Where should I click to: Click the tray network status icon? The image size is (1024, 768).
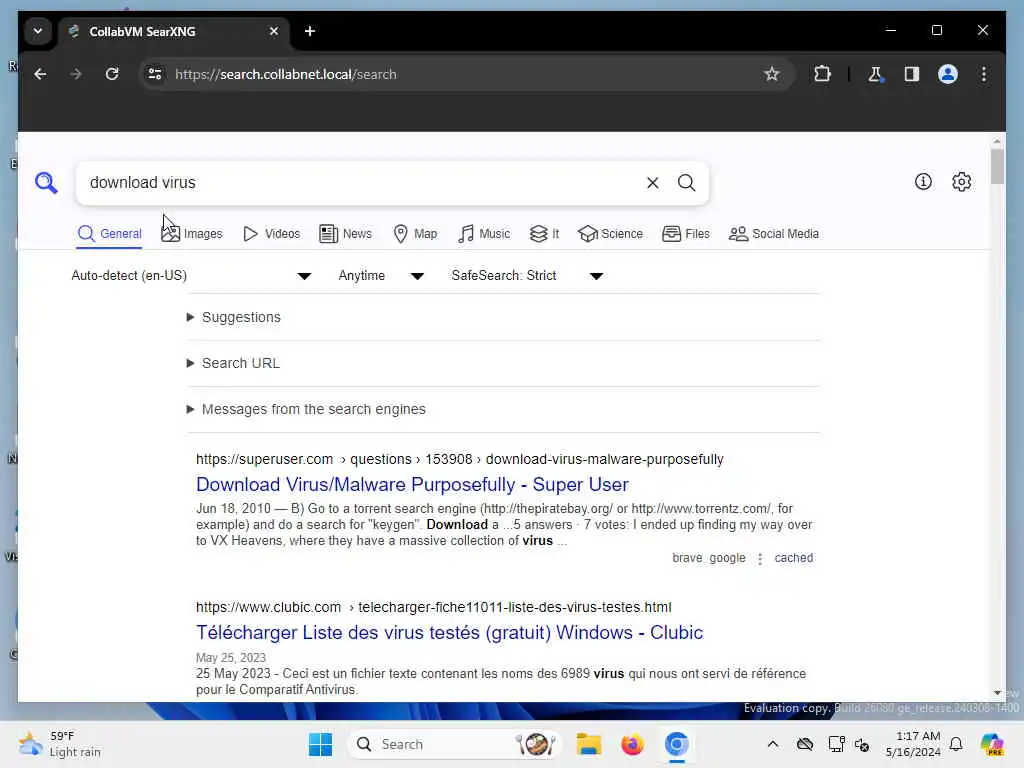[x=836, y=744]
